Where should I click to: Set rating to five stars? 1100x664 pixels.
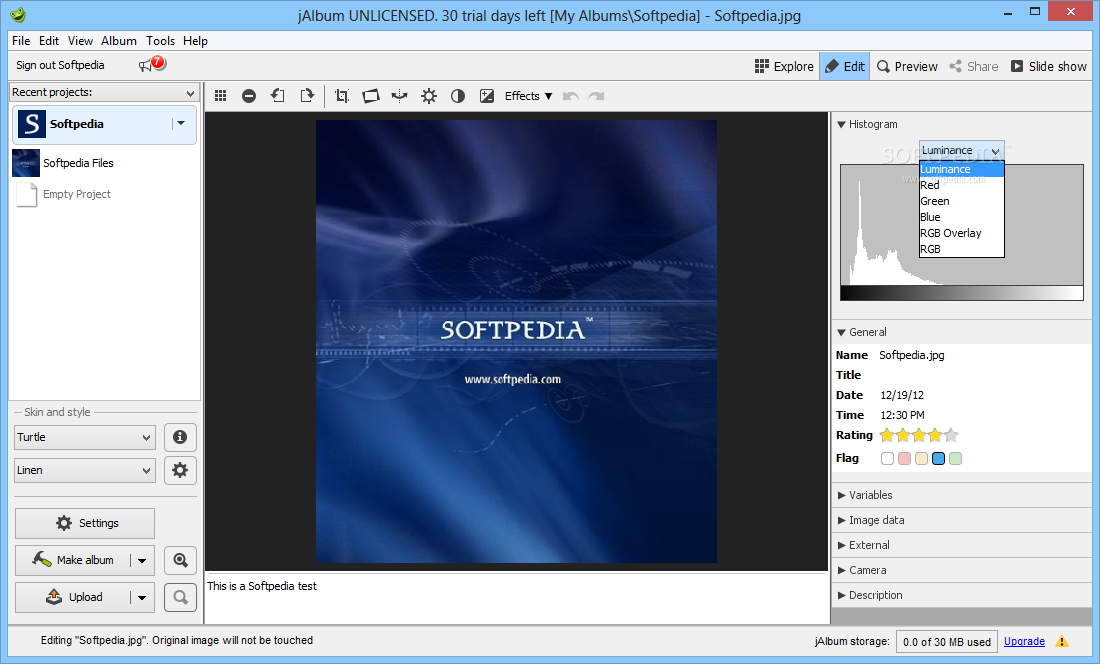pyautogui.click(x=951, y=435)
